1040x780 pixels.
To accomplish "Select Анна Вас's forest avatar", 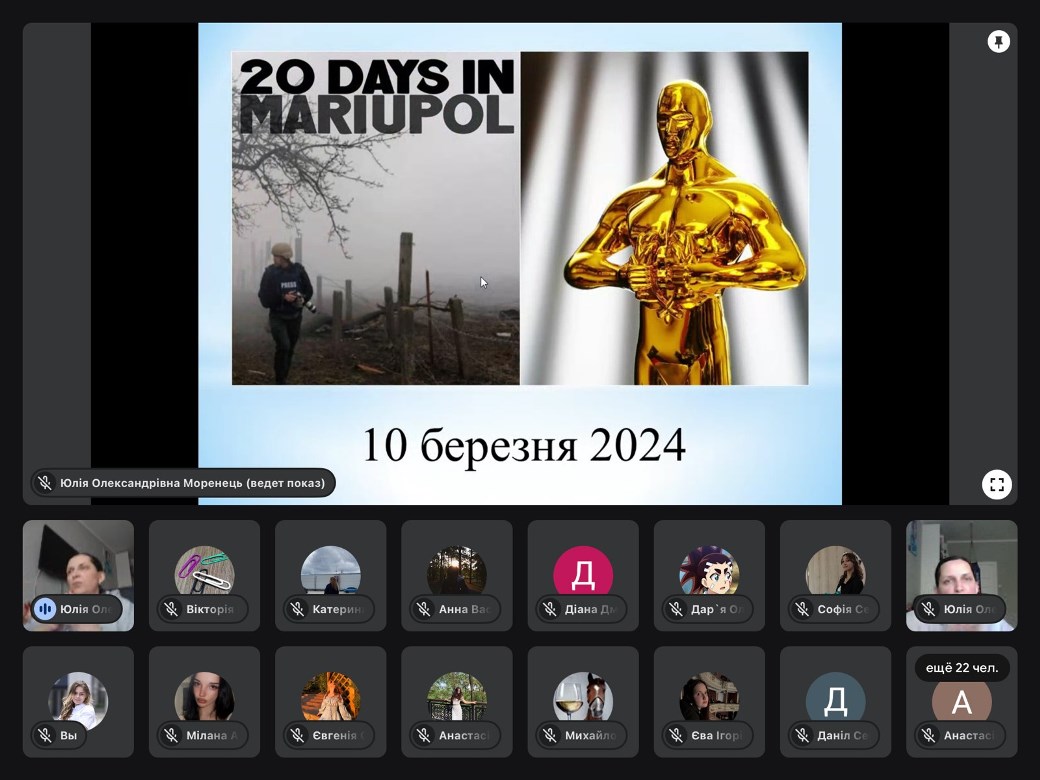I will click(x=457, y=572).
